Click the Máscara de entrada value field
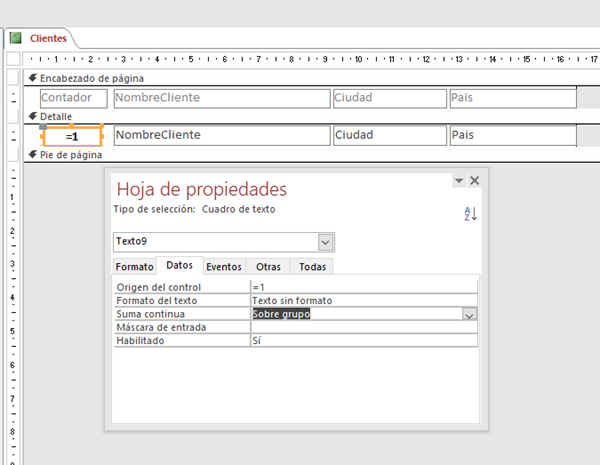 [363, 327]
